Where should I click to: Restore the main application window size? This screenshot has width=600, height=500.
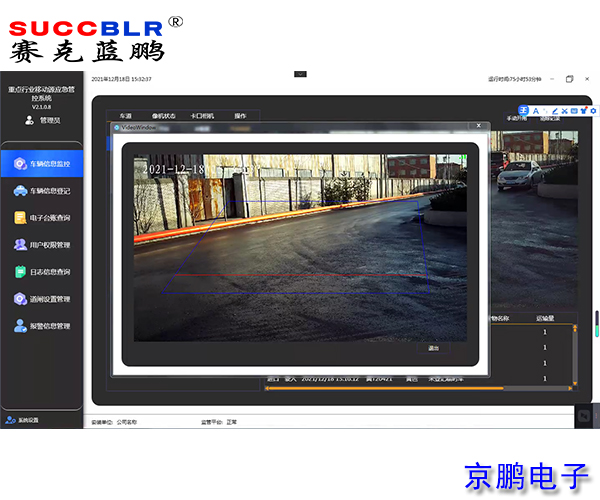point(569,79)
